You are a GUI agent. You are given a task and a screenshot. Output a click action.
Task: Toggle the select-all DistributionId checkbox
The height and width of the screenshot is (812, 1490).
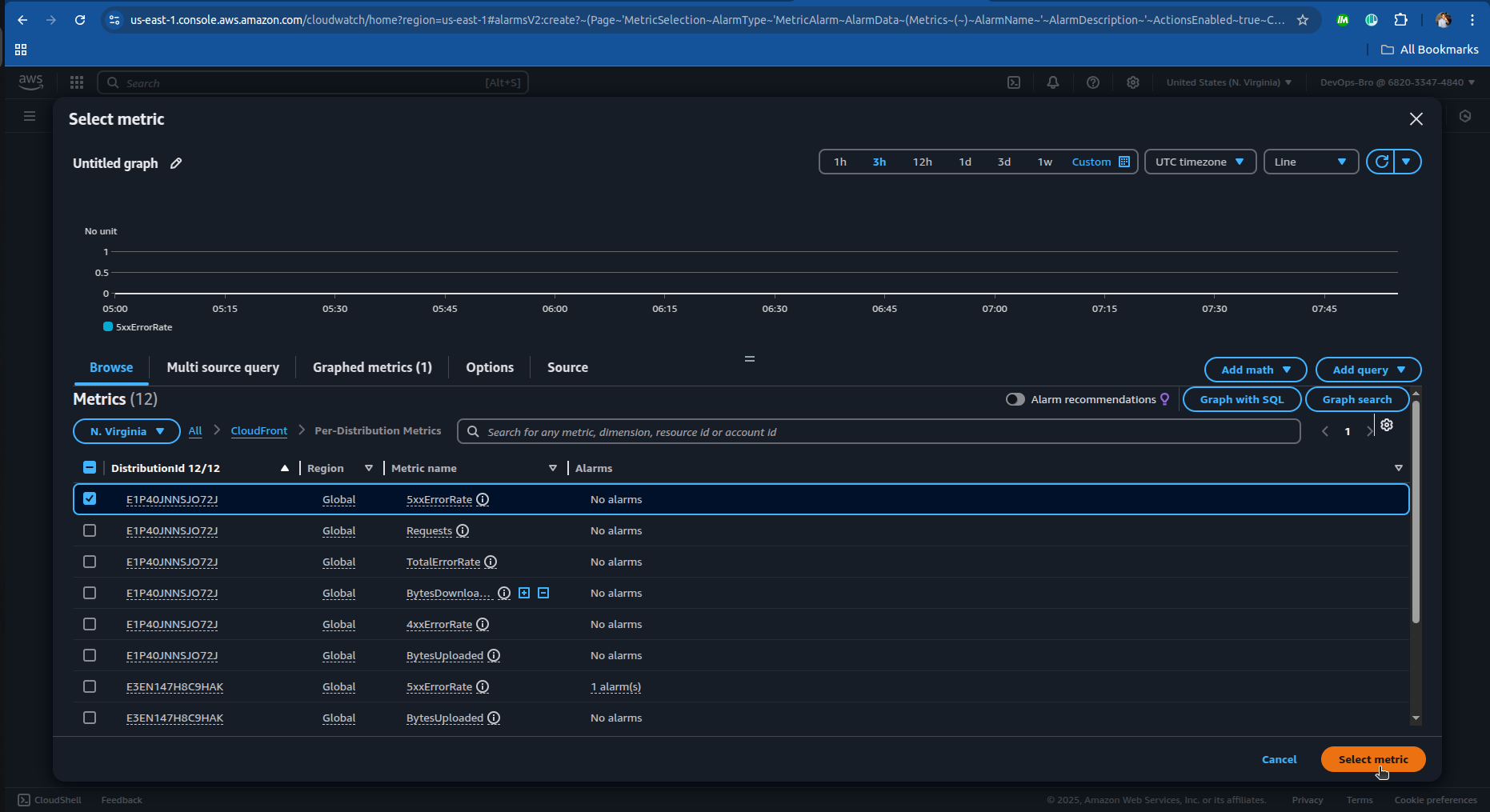pyautogui.click(x=90, y=467)
